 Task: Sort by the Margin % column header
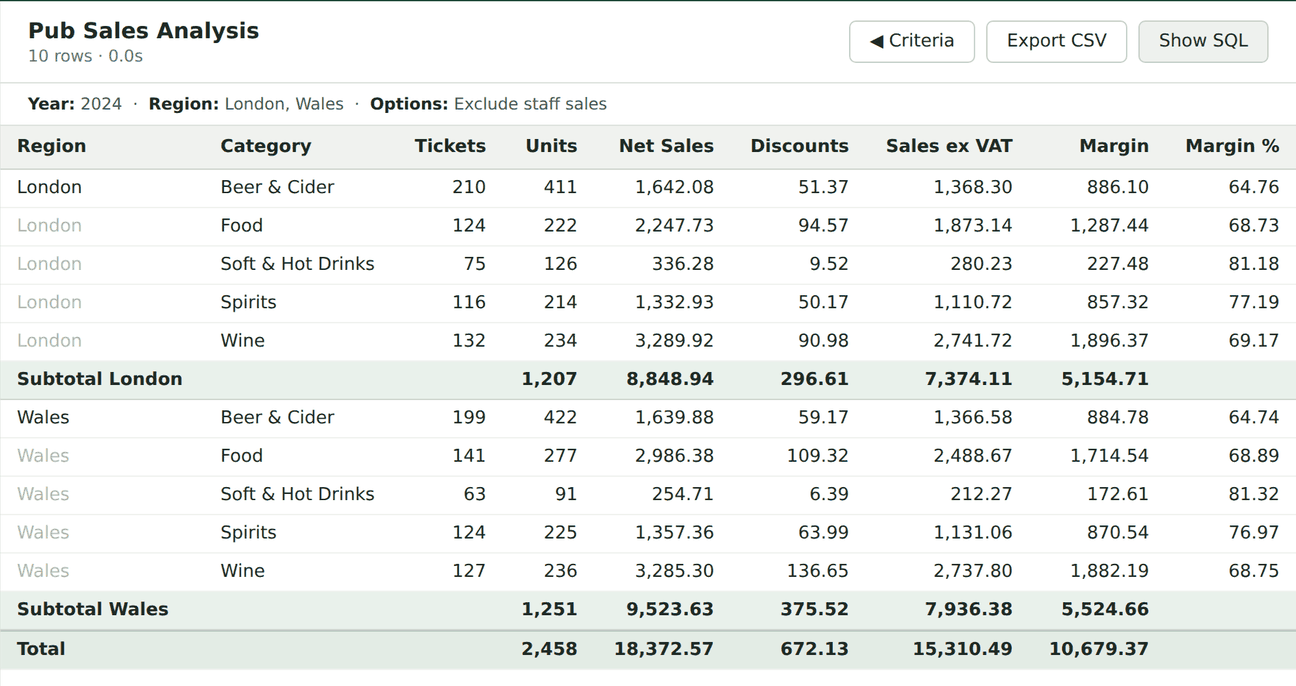coord(1232,146)
